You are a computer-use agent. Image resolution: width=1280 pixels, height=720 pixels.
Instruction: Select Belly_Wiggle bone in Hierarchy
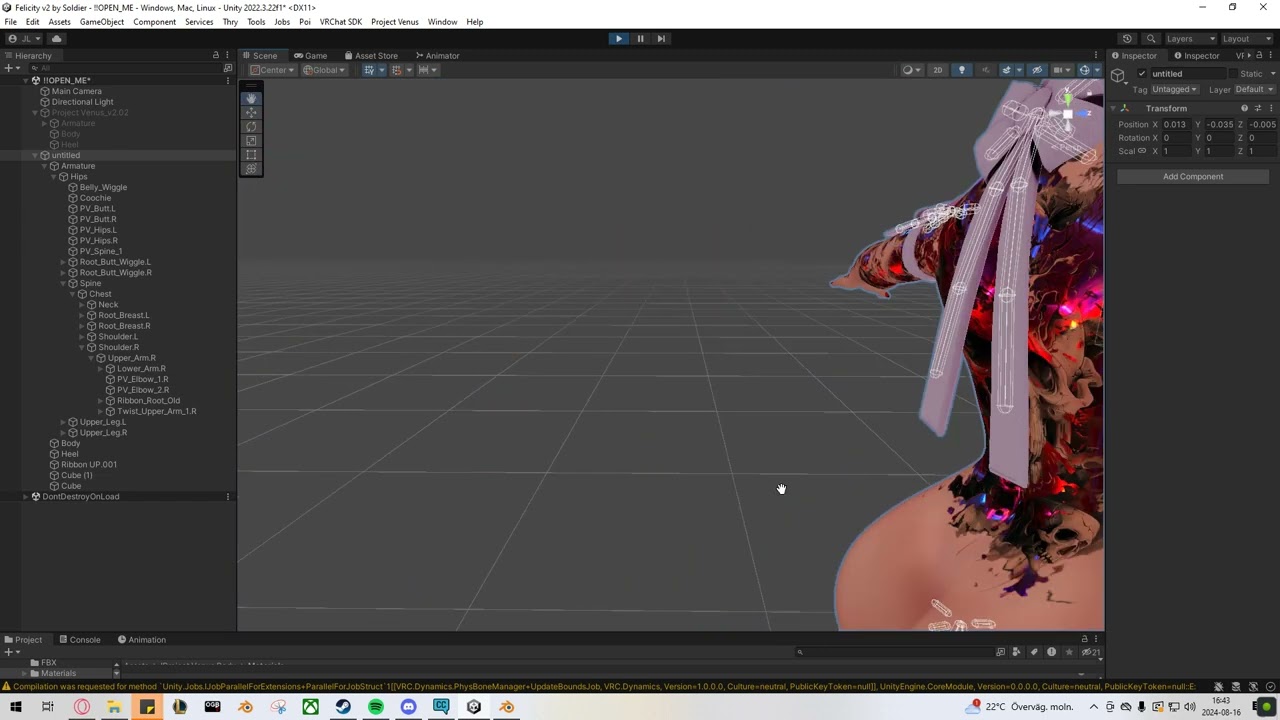(x=103, y=187)
